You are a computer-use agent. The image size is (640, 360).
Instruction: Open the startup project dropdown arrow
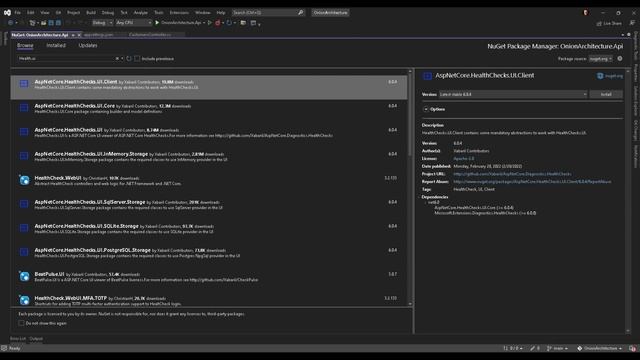point(204,23)
